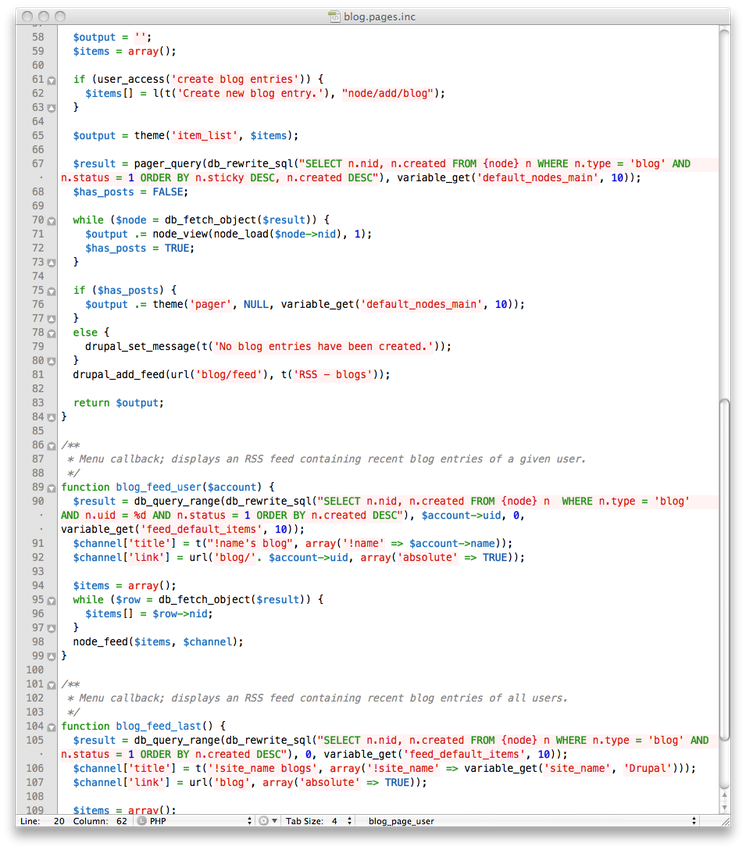
Task: Click the 'absolute' string on line 107
Action: [x=330, y=782]
